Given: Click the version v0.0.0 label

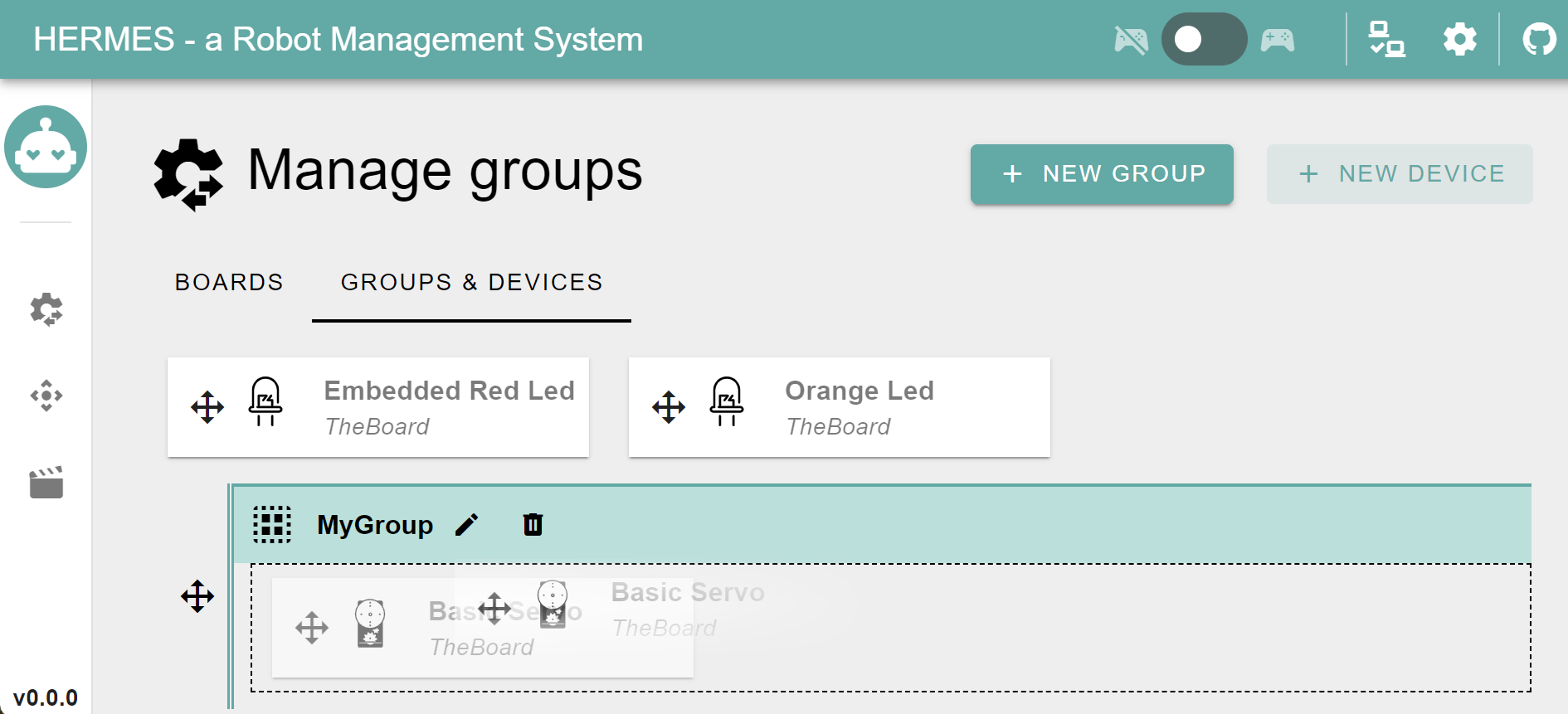Looking at the screenshot, I should click(46, 698).
